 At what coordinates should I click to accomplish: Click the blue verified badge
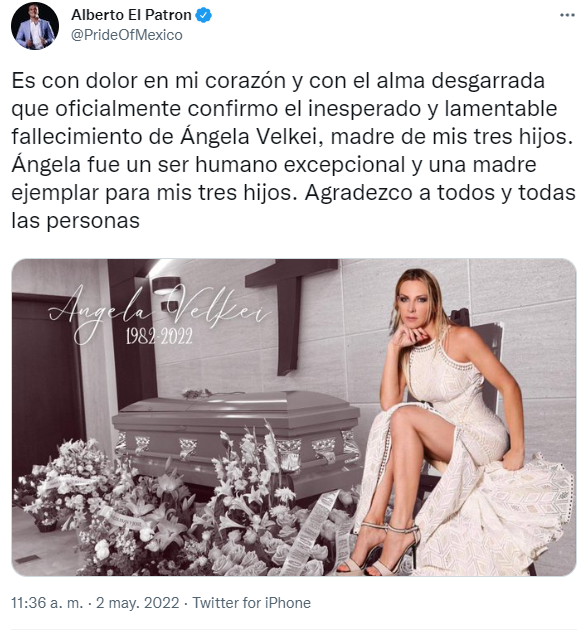203,15
